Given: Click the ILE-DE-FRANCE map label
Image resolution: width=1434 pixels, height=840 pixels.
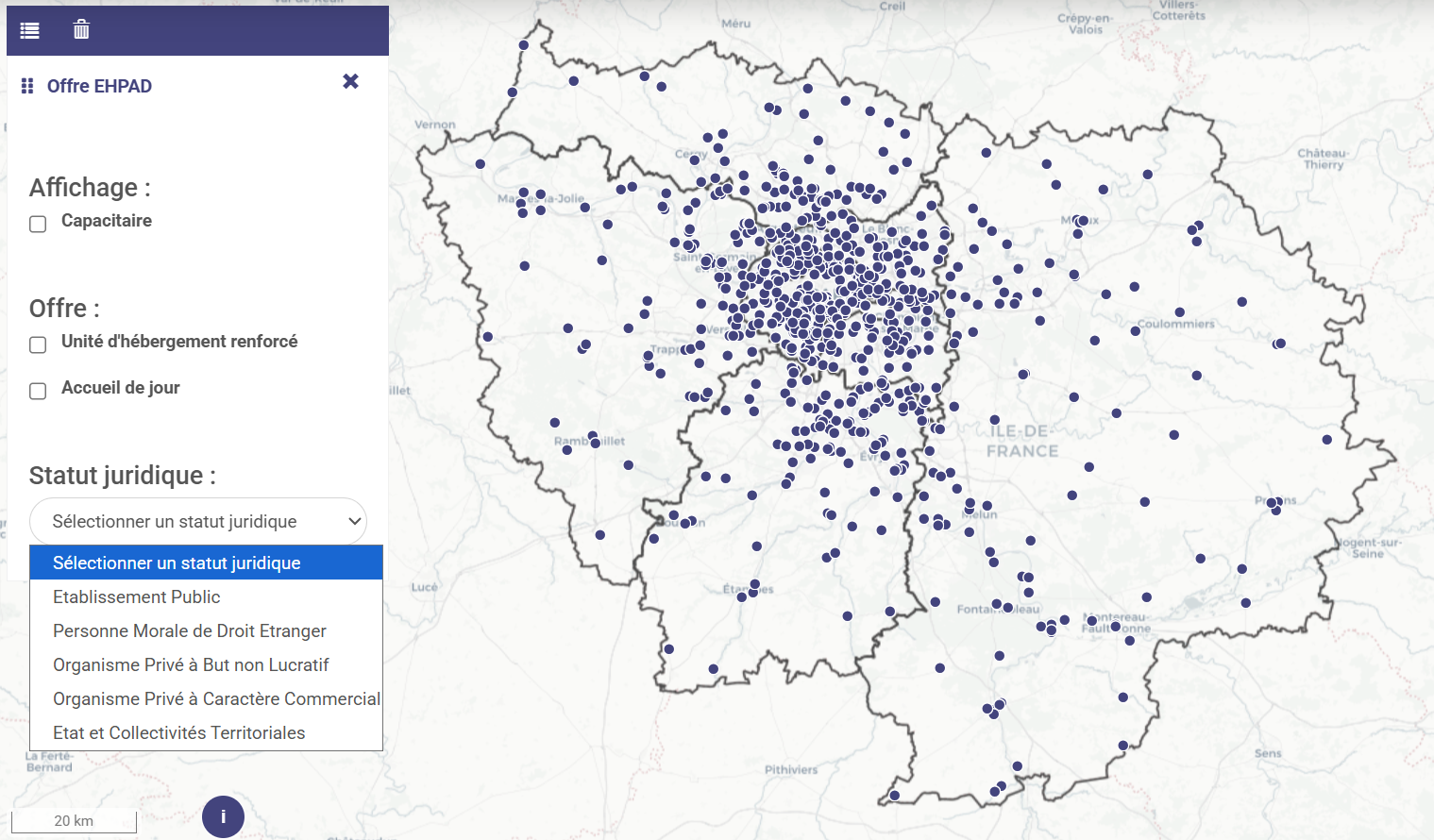Looking at the screenshot, I should (x=1021, y=441).
